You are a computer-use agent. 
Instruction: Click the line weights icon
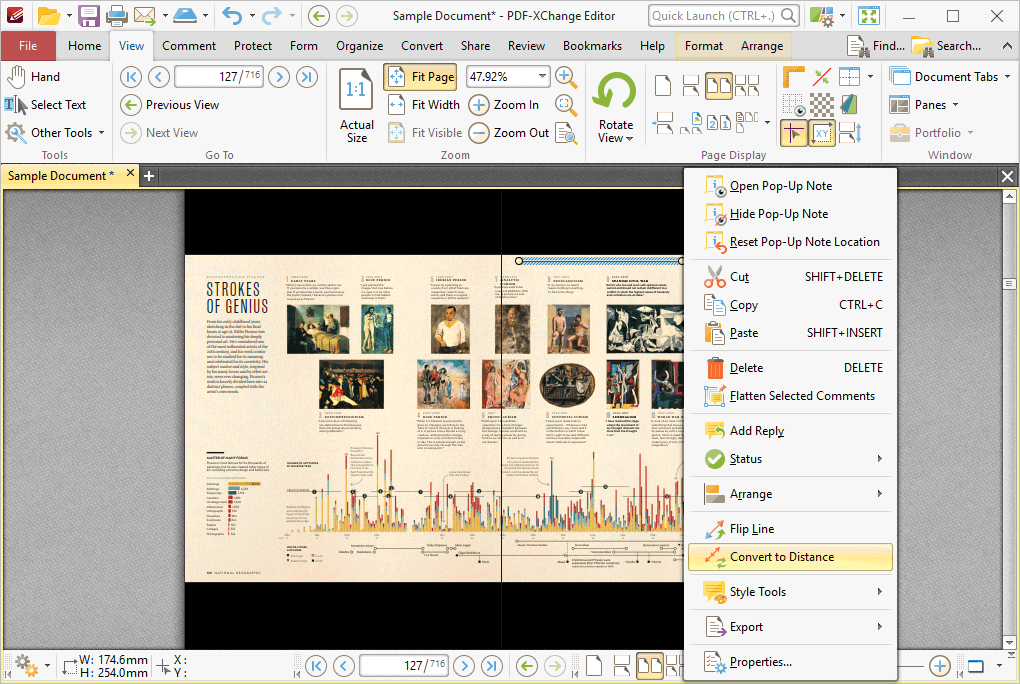click(850, 105)
